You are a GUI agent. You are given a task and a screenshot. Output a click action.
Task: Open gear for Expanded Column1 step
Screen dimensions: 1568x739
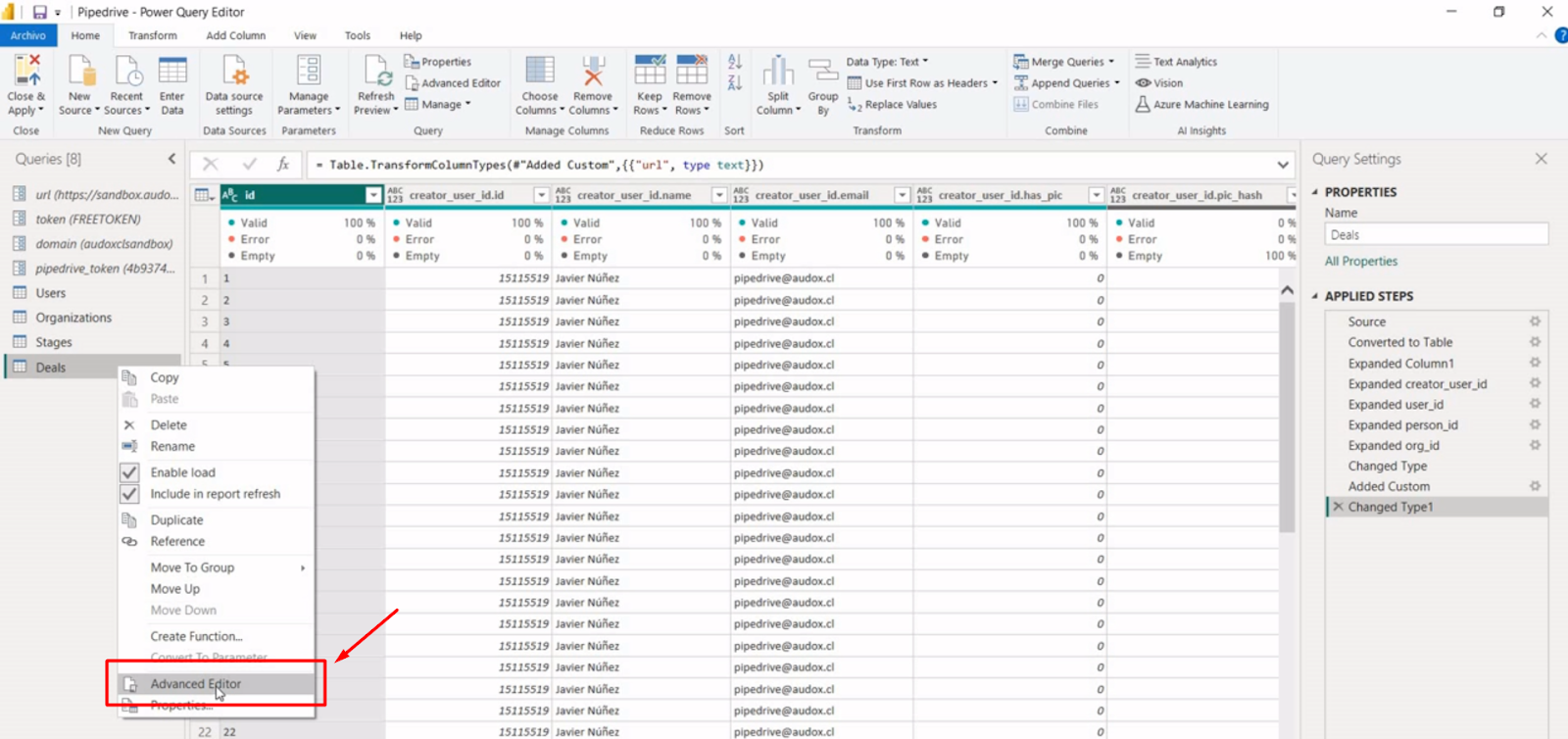pyautogui.click(x=1535, y=363)
